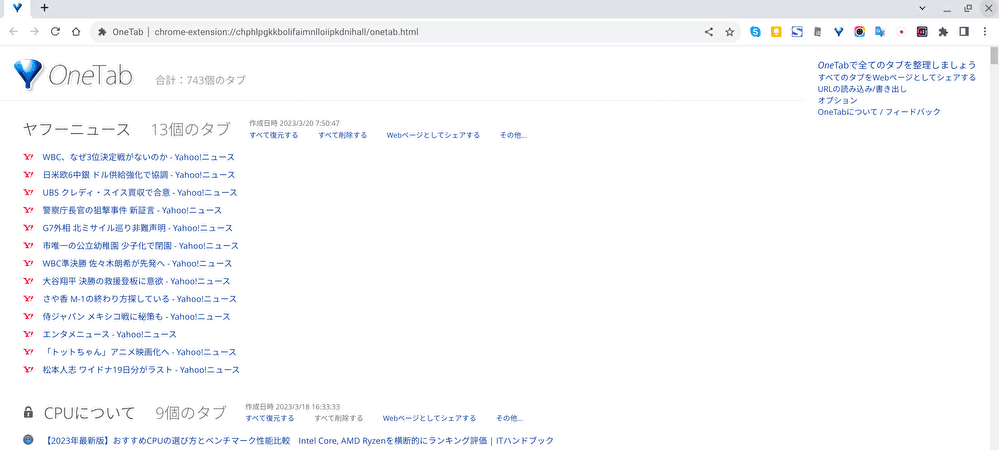Viewport: 999px width, 450px height.
Task: Open 警察庁長官の狙撃事件 新証言 link
Action: (x=132, y=210)
